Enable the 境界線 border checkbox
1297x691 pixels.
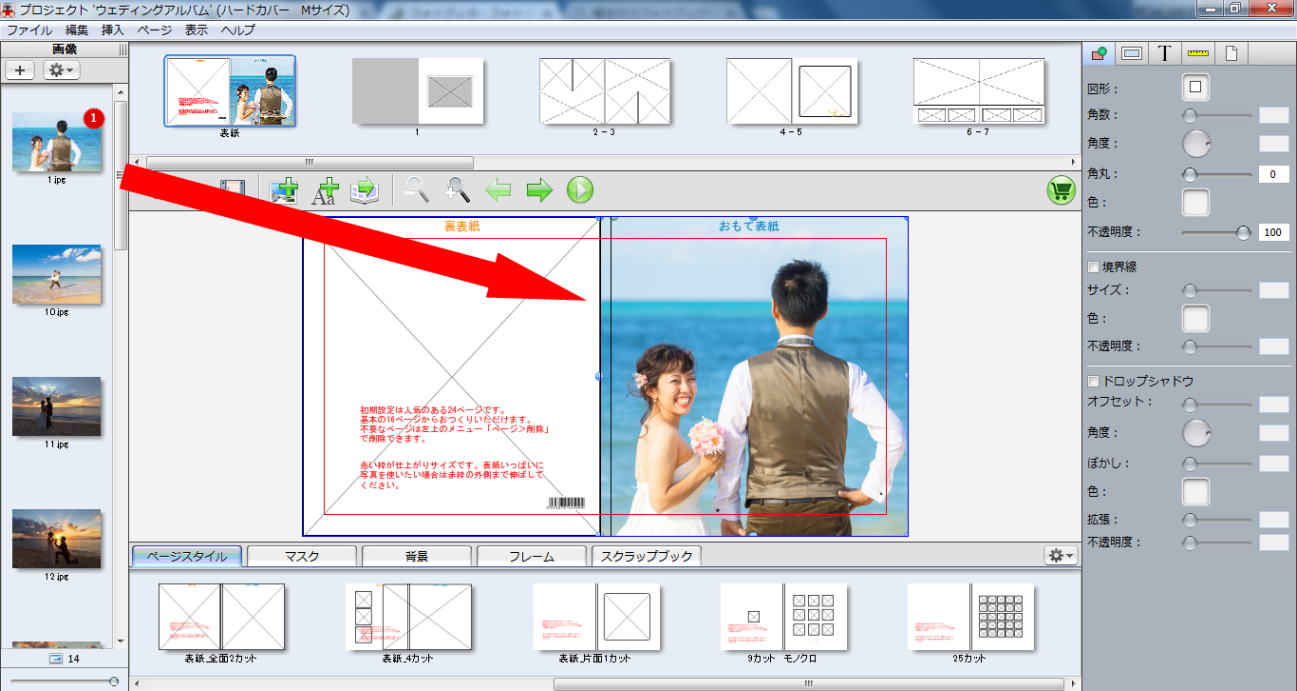1093,267
